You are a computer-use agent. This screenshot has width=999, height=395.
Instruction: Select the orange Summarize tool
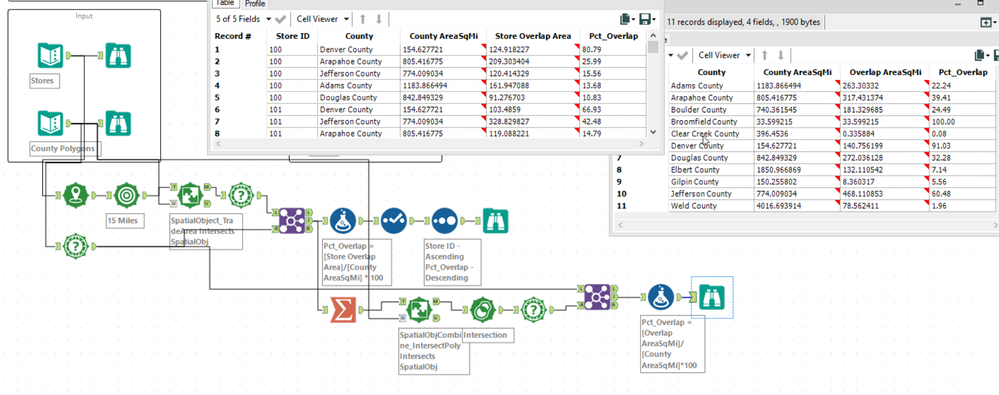pos(343,310)
